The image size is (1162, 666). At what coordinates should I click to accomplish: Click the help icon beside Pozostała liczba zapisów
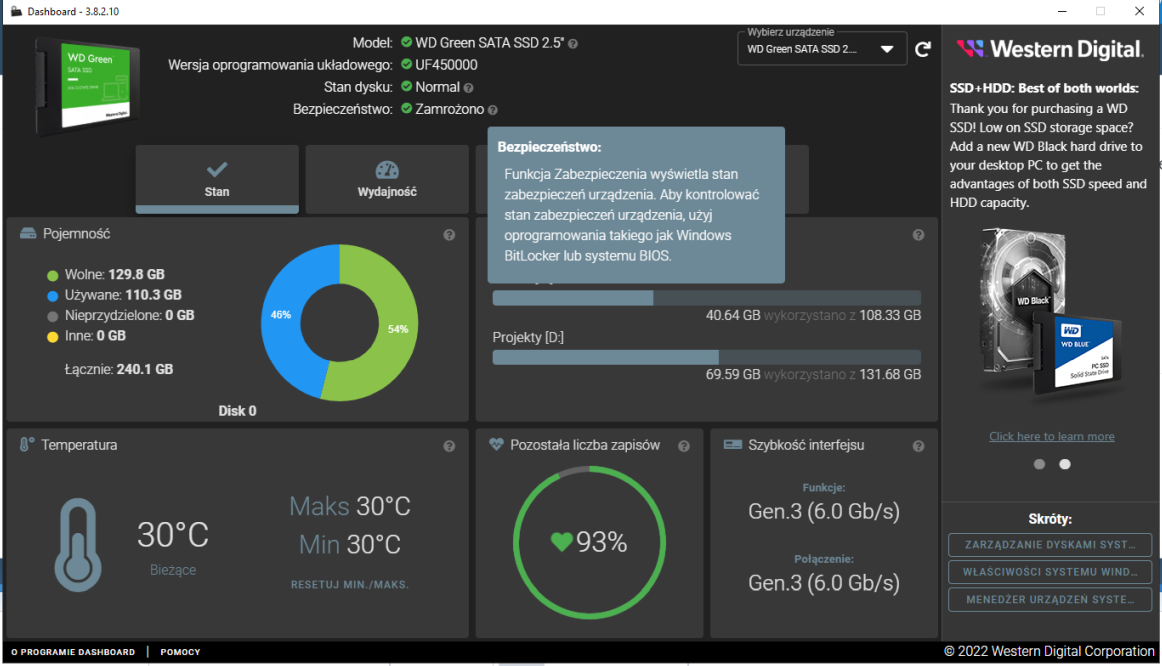point(684,446)
